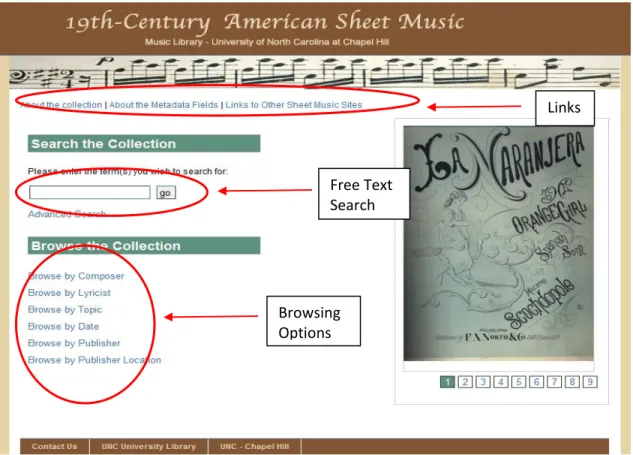Select slideshow page 5

pos(518,382)
